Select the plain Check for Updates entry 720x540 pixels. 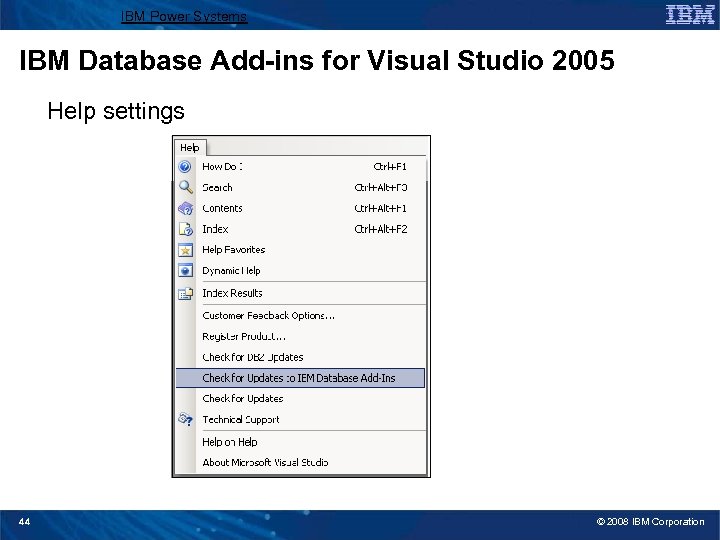click(301, 399)
